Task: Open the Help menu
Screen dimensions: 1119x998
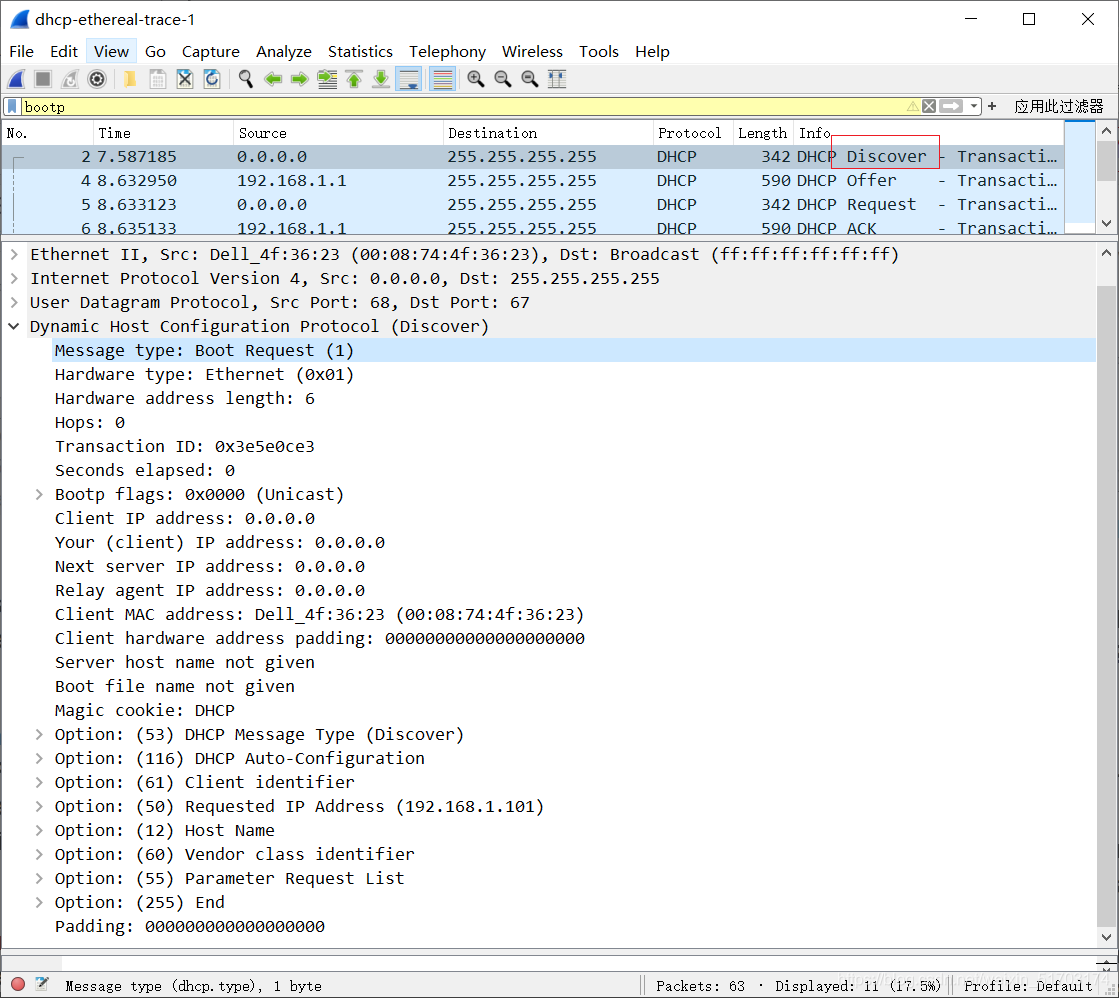Action: click(652, 51)
